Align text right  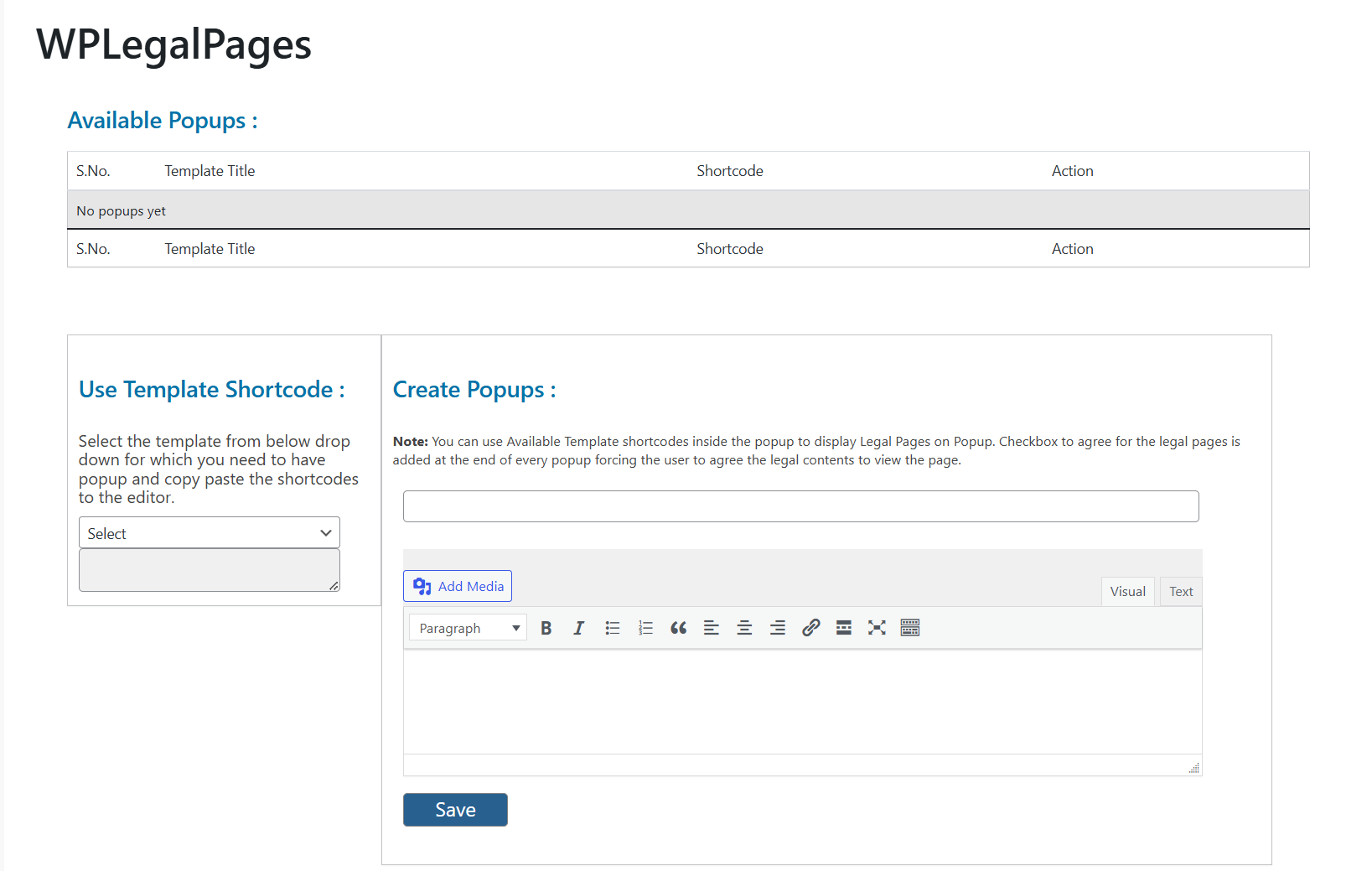point(777,628)
